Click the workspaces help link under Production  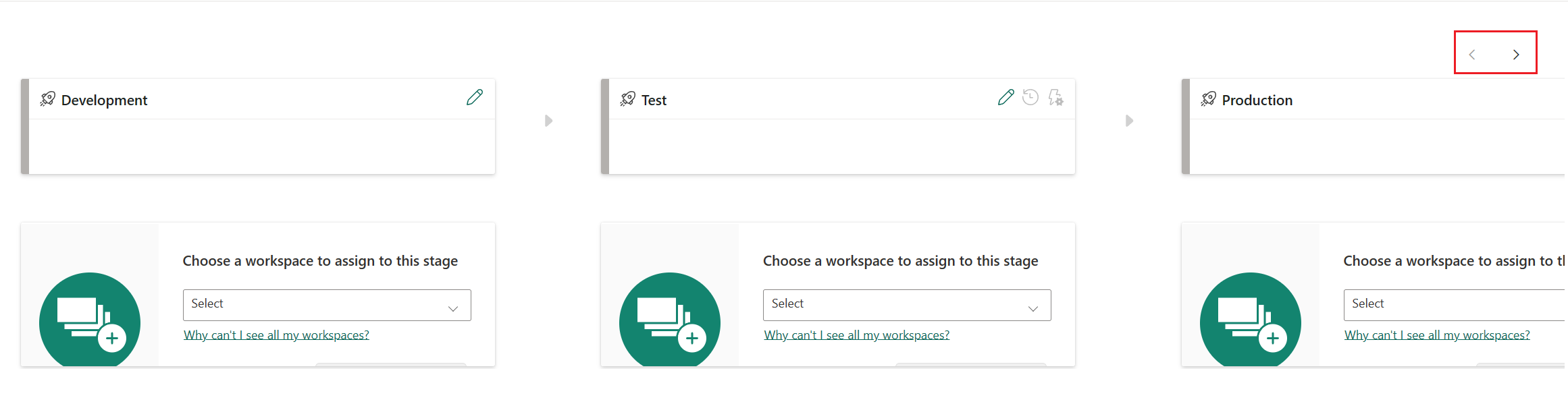tap(1437, 335)
